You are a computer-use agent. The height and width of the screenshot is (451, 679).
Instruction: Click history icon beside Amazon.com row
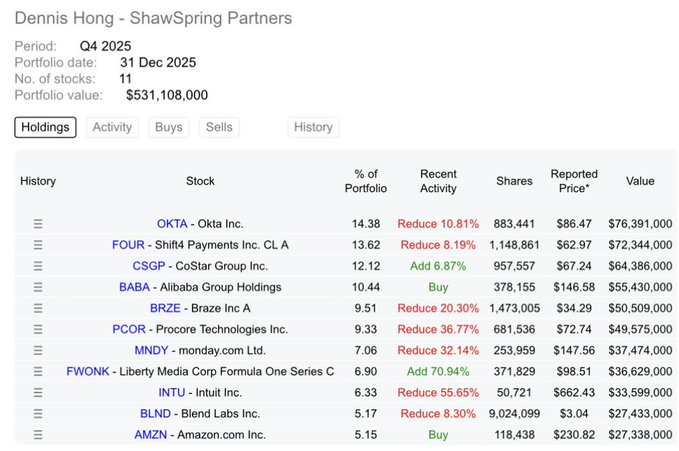[38, 434]
